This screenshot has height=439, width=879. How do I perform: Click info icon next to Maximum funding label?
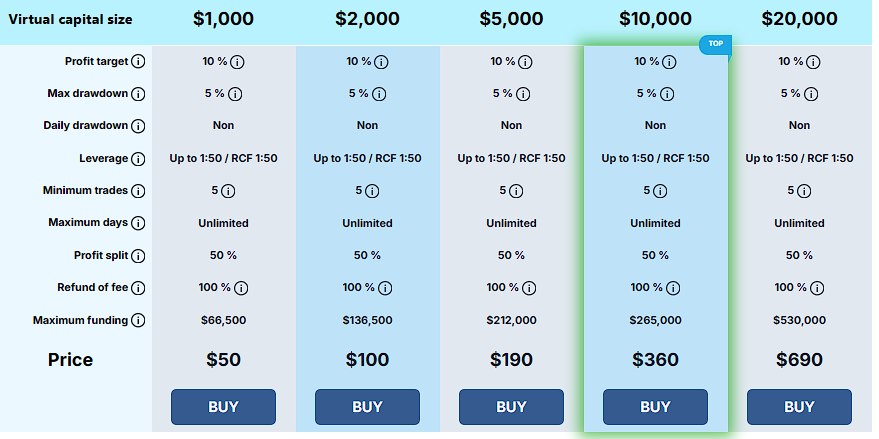coord(138,321)
